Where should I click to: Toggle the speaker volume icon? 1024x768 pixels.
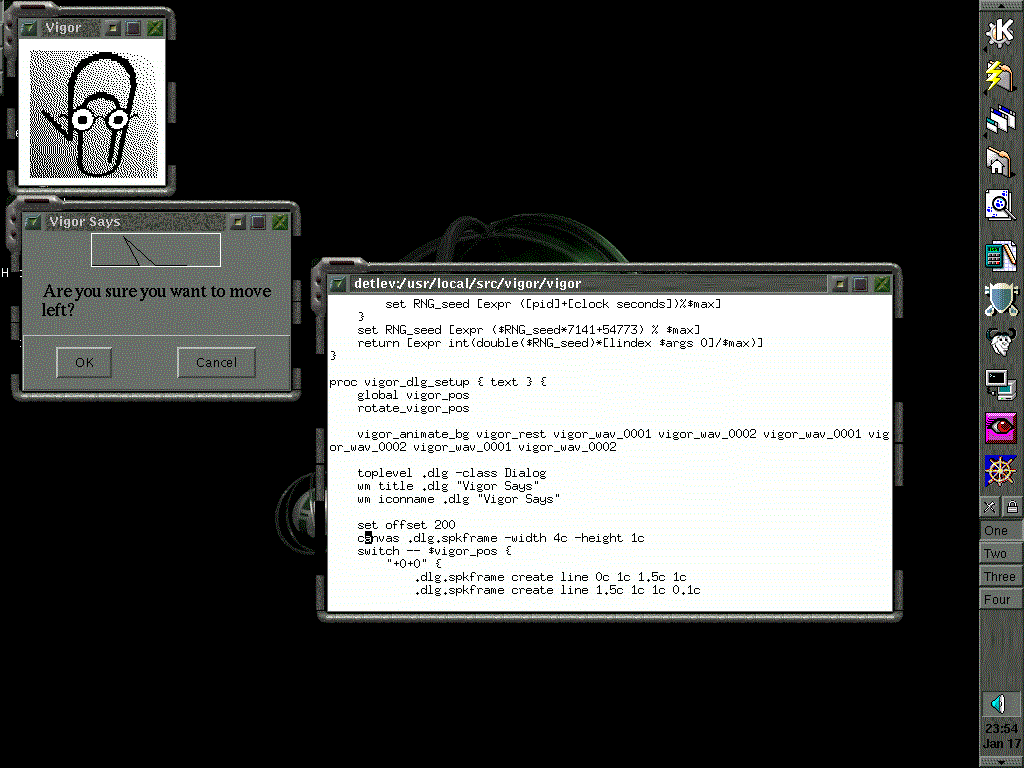[1000, 704]
